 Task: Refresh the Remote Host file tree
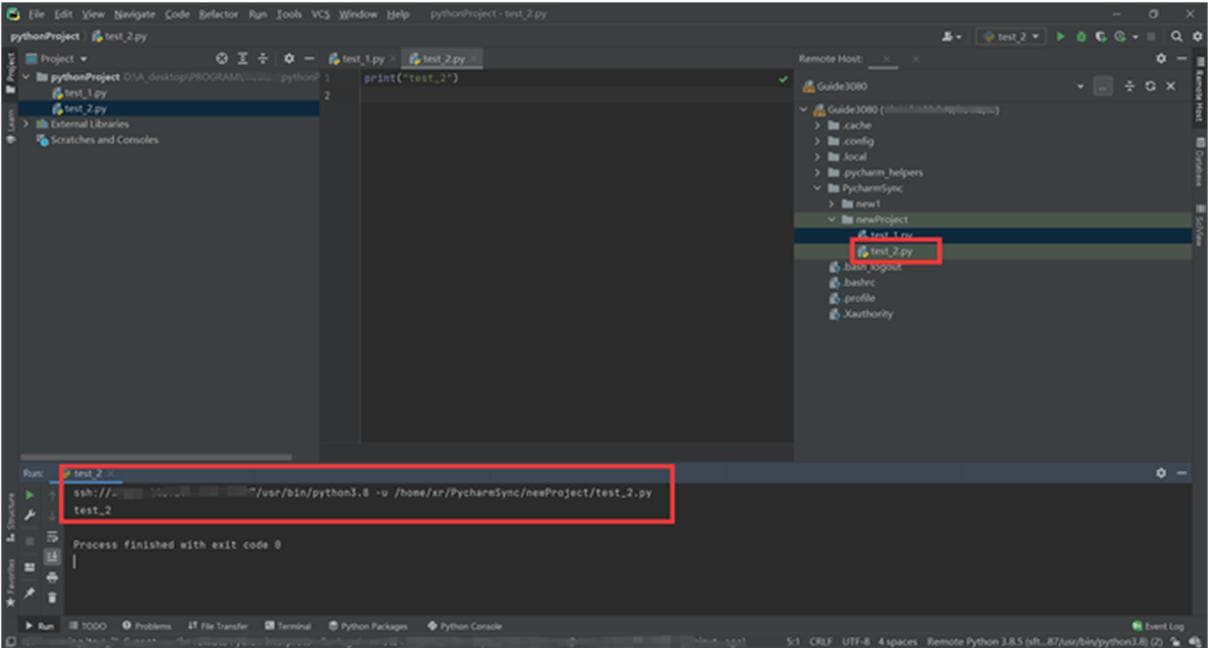[1152, 86]
